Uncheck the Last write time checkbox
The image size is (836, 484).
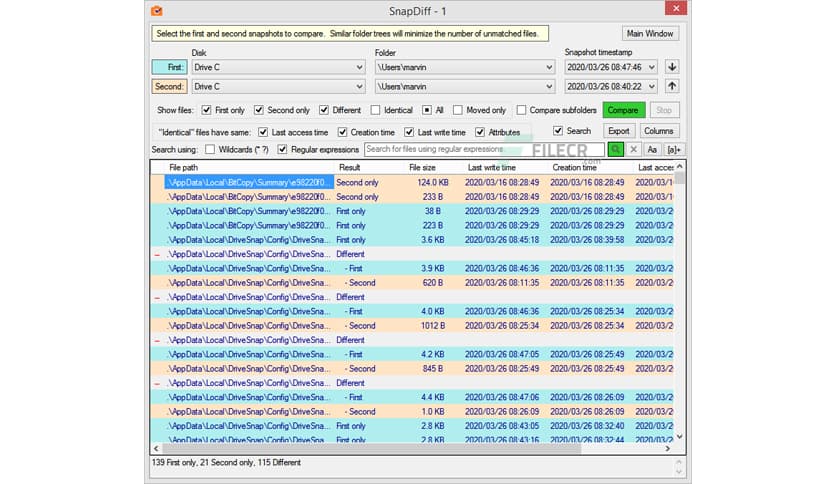pos(409,132)
